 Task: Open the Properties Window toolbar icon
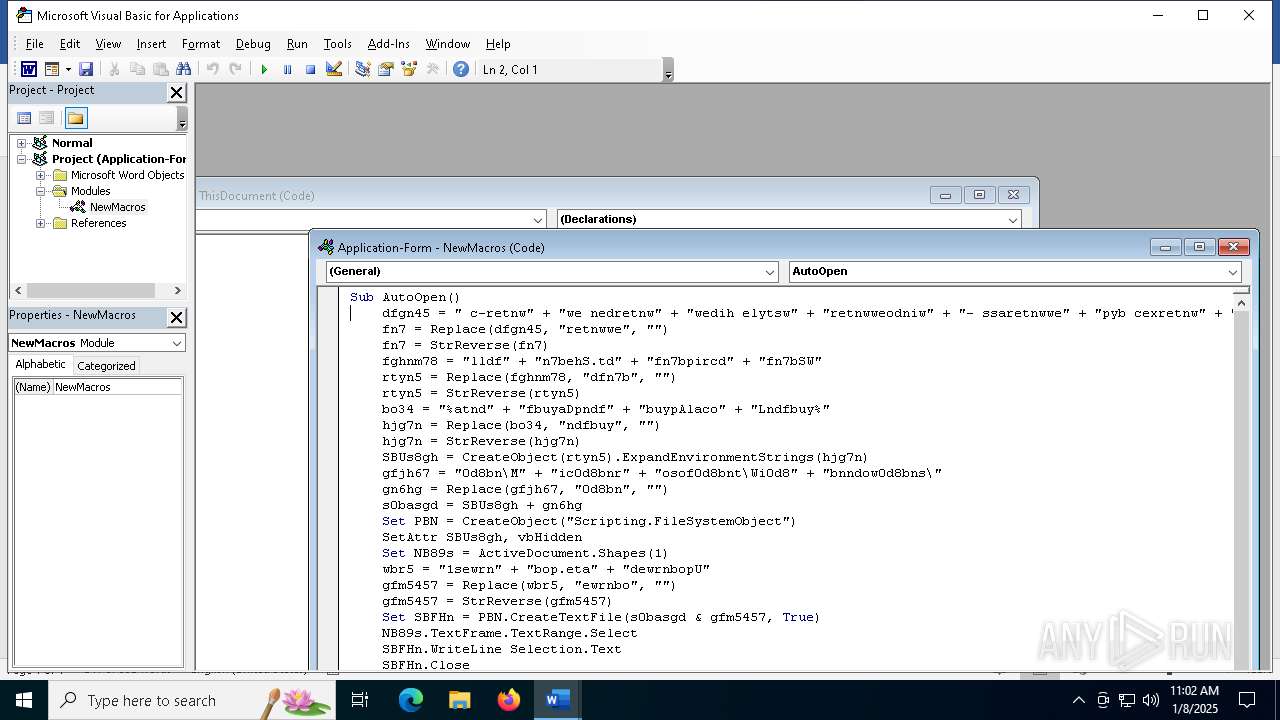(385, 69)
